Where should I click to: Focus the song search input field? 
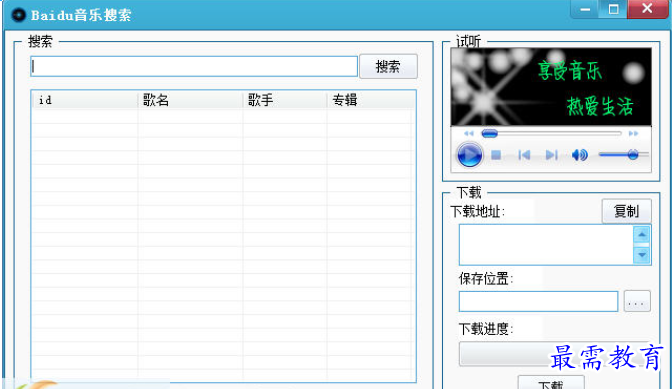tap(194, 67)
